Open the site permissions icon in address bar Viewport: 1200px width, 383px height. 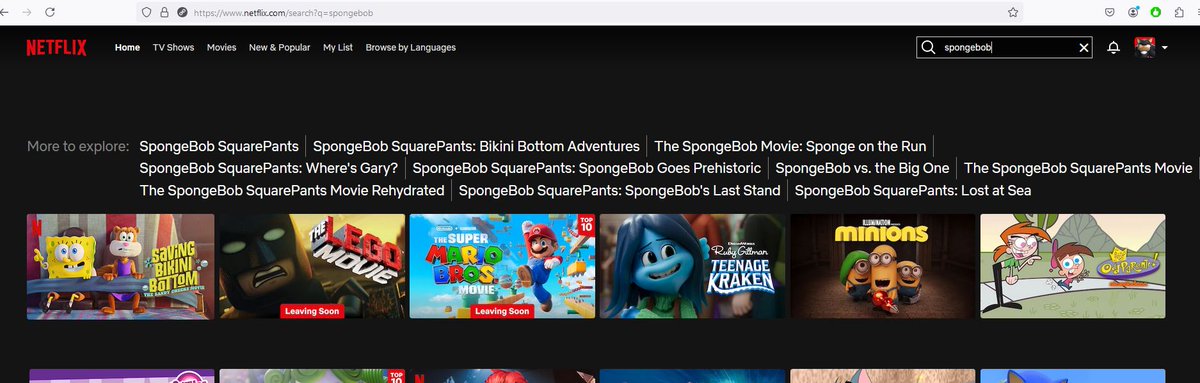coord(182,12)
